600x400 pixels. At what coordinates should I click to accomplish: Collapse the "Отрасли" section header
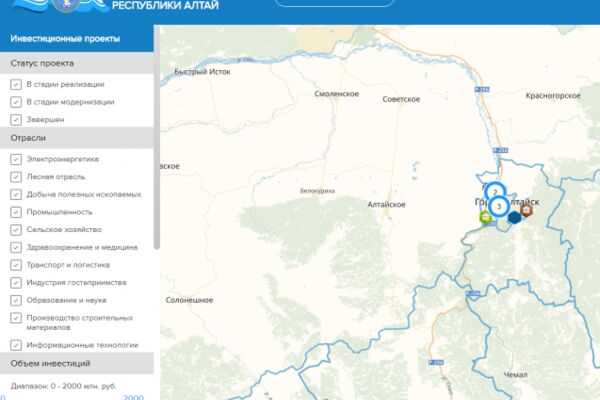point(77,138)
